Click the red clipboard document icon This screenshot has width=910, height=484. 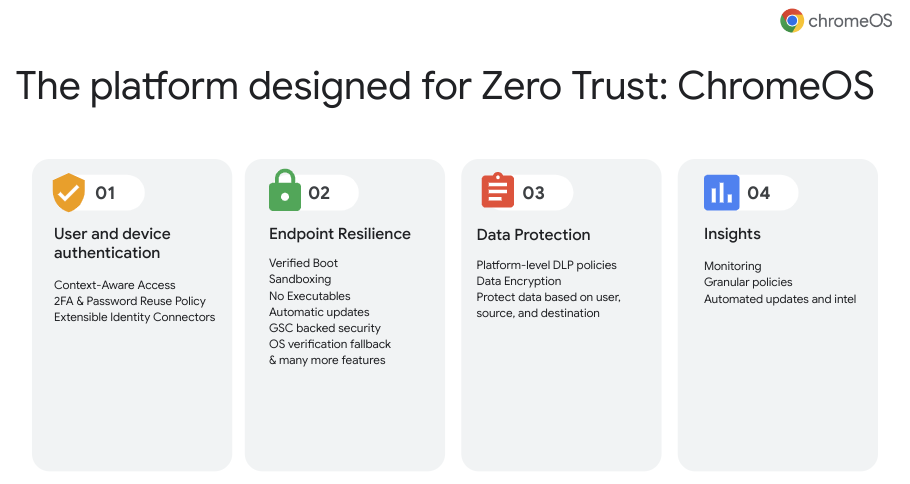[x=498, y=191]
